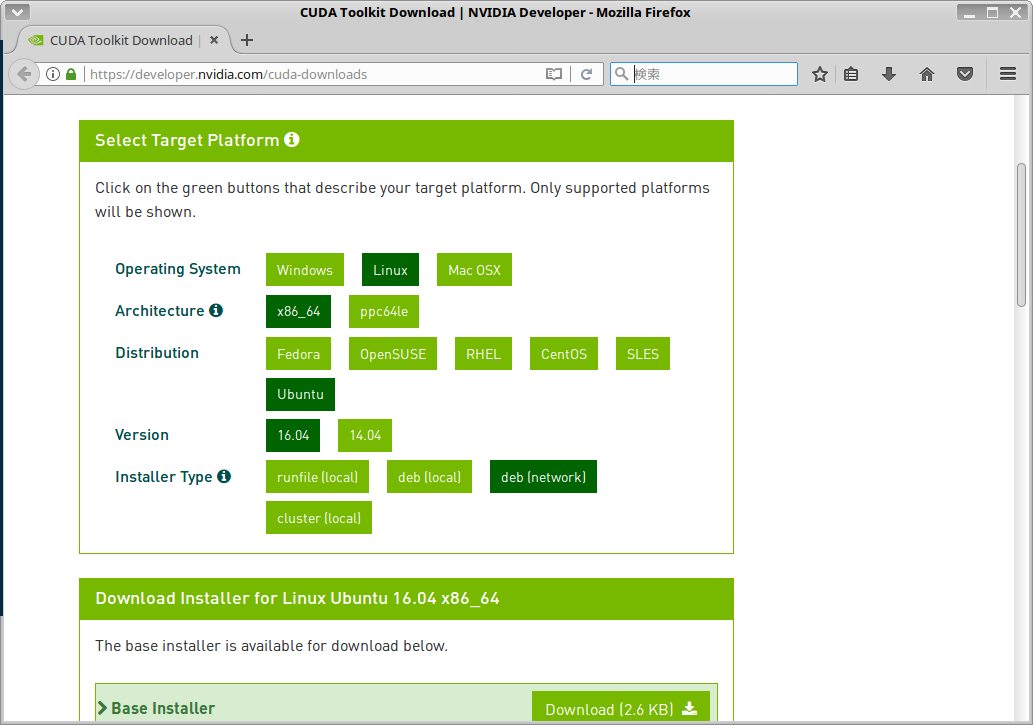The image size is (1033, 725).
Task: Click in the search input field
Action: click(x=713, y=74)
